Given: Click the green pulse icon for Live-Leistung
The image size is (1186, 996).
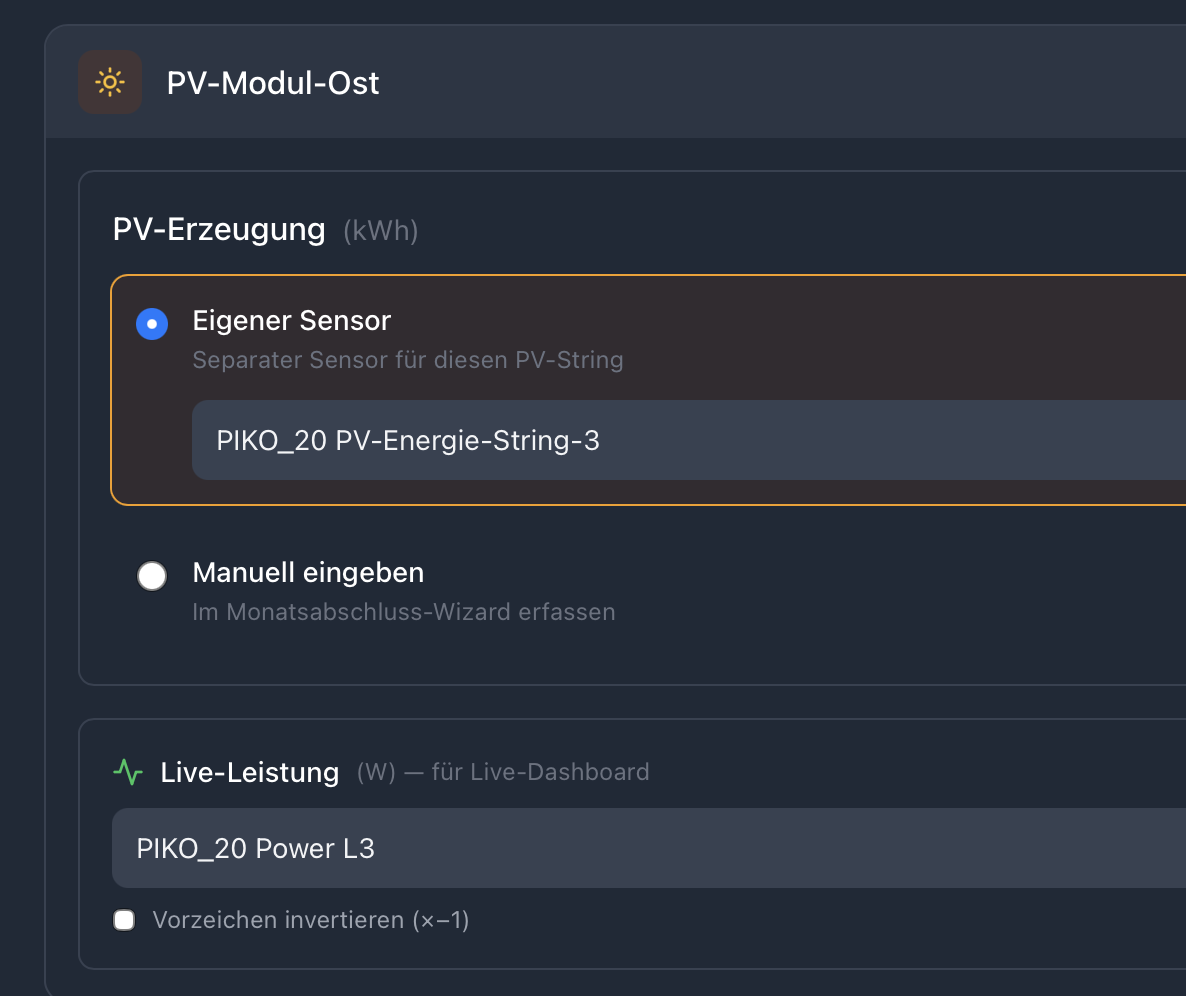Looking at the screenshot, I should pyautogui.click(x=128, y=772).
